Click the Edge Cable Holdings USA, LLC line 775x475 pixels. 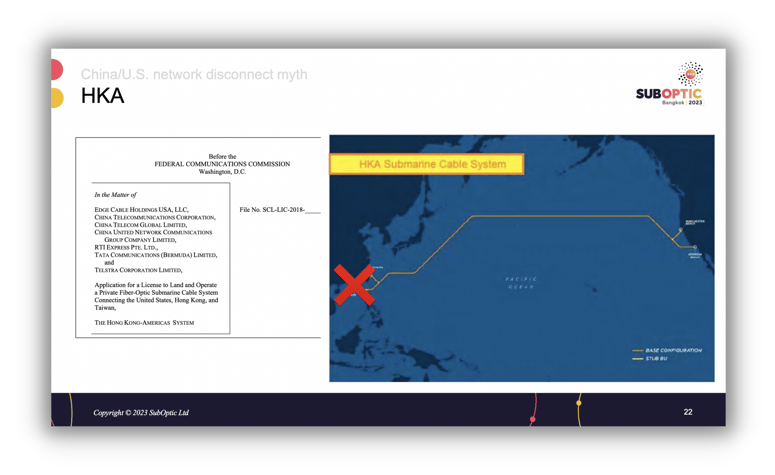coord(141,210)
